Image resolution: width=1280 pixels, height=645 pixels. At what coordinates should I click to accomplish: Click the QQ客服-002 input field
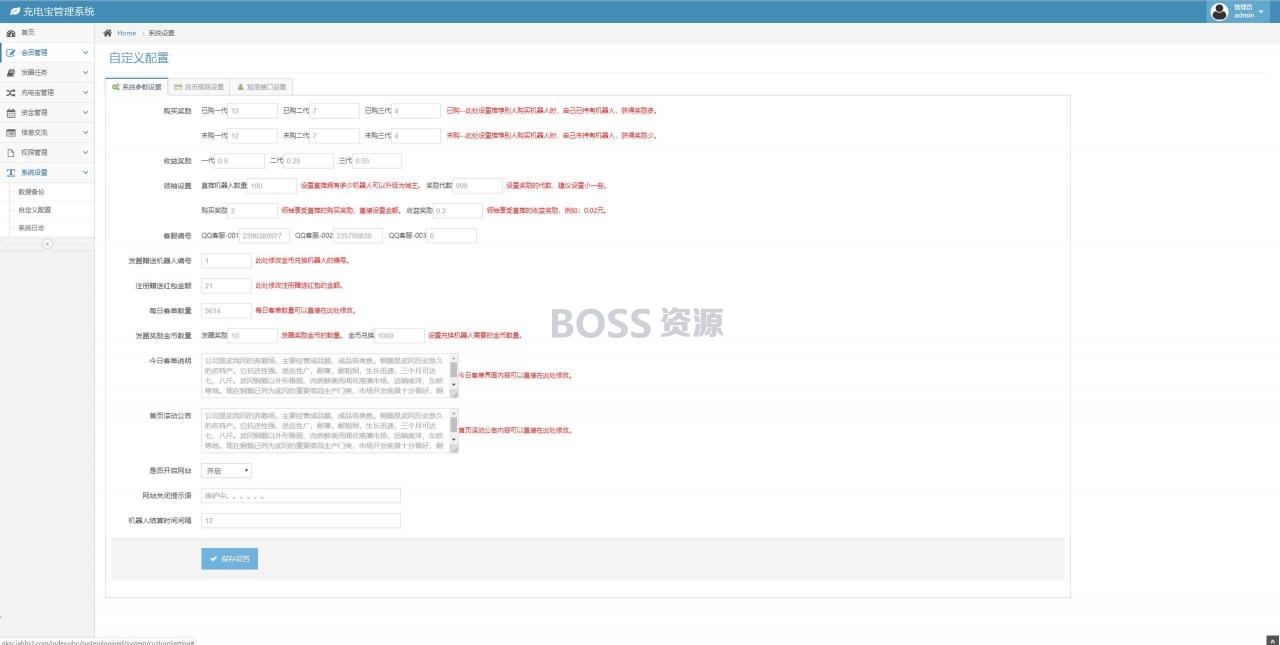click(x=358, y=236)
